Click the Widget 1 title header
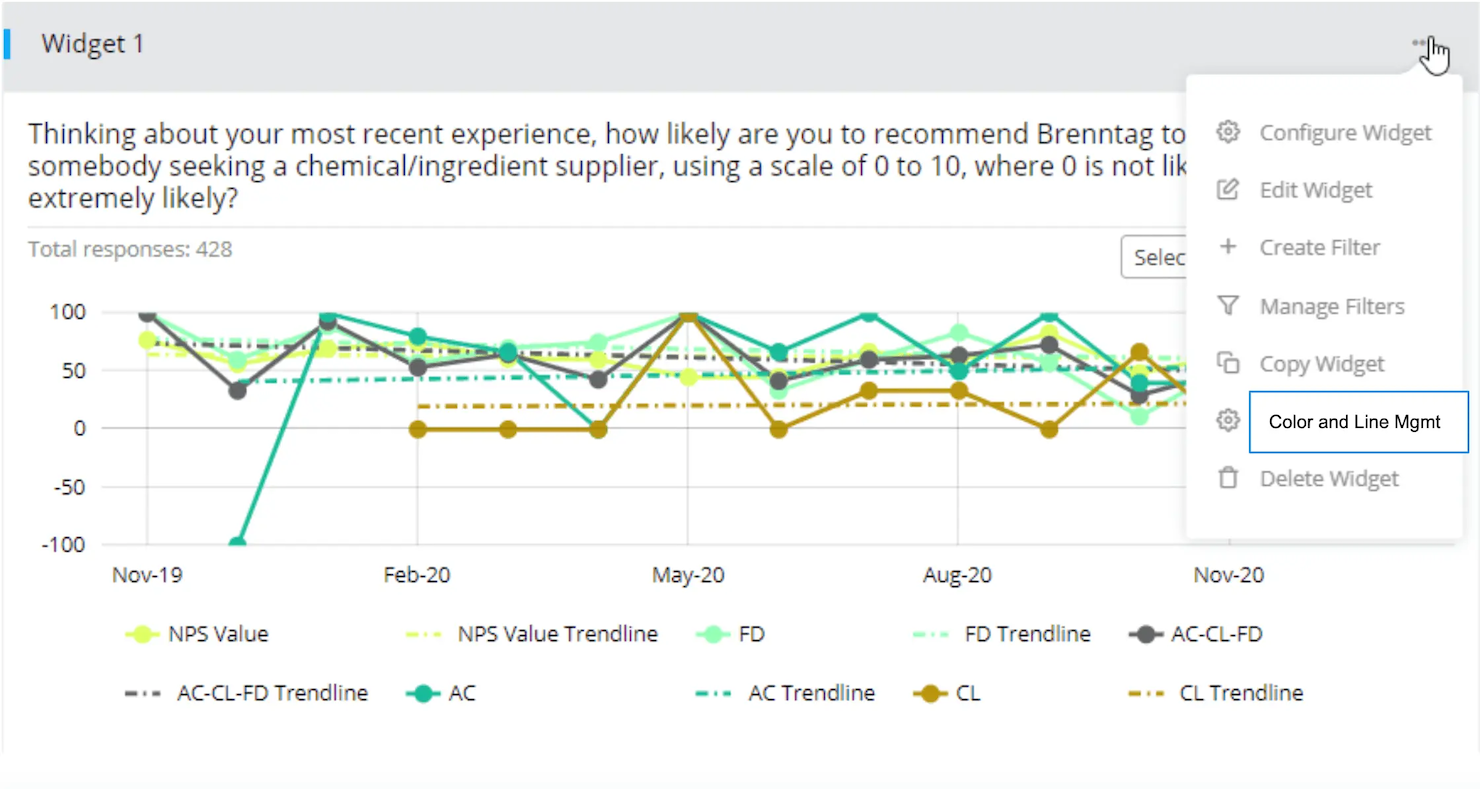The image size is (1480, 789). pos(93,44)
